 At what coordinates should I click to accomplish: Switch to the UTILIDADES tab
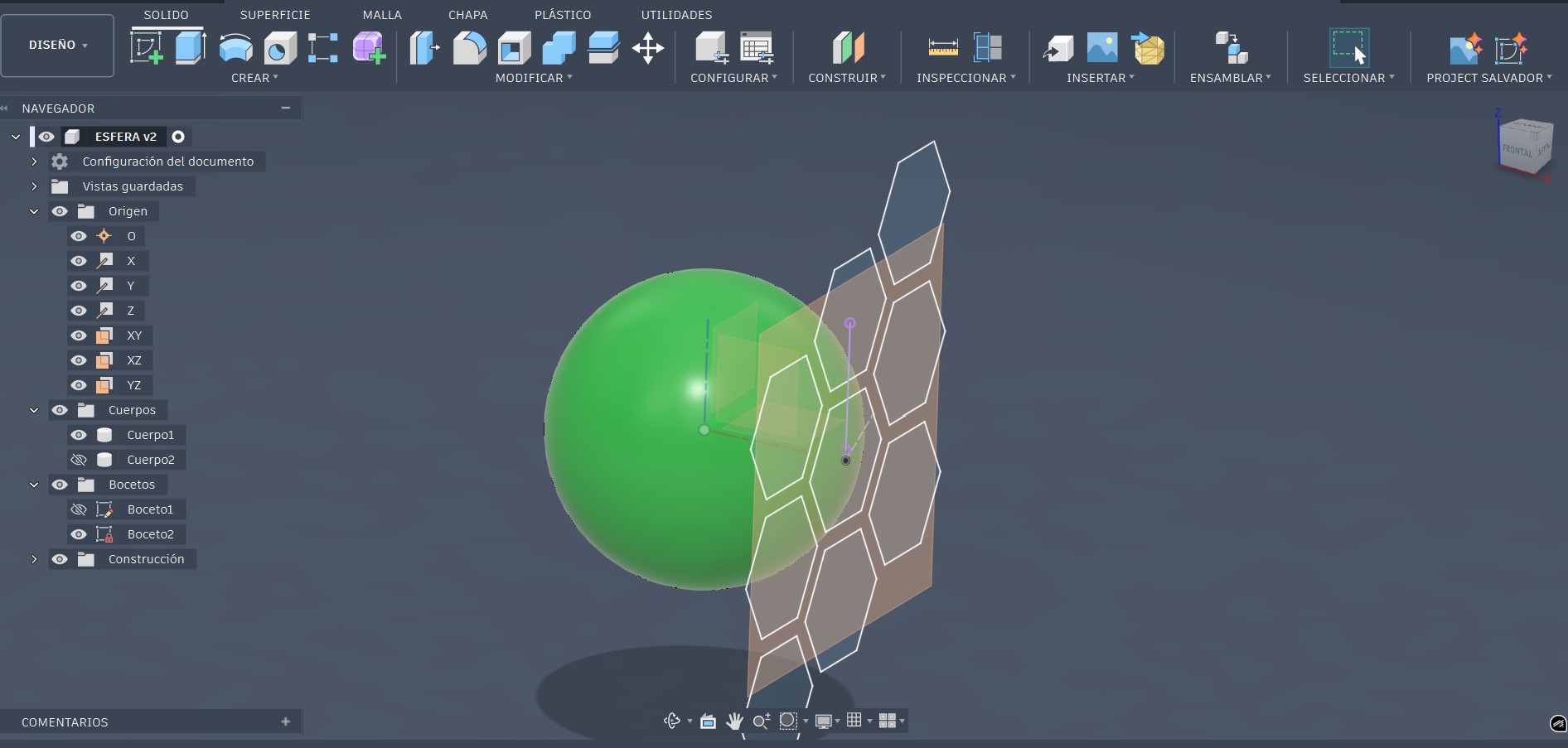point(676,15)
